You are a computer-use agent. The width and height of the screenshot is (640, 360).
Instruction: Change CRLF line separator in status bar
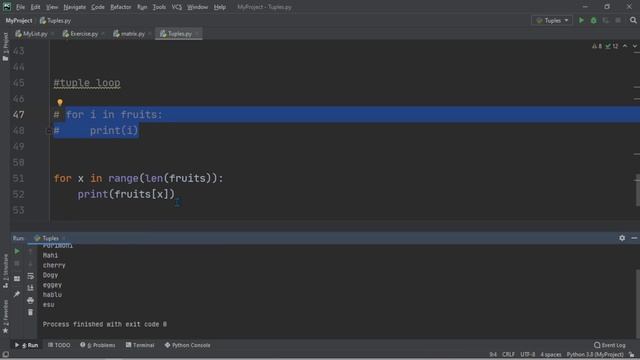508,355
